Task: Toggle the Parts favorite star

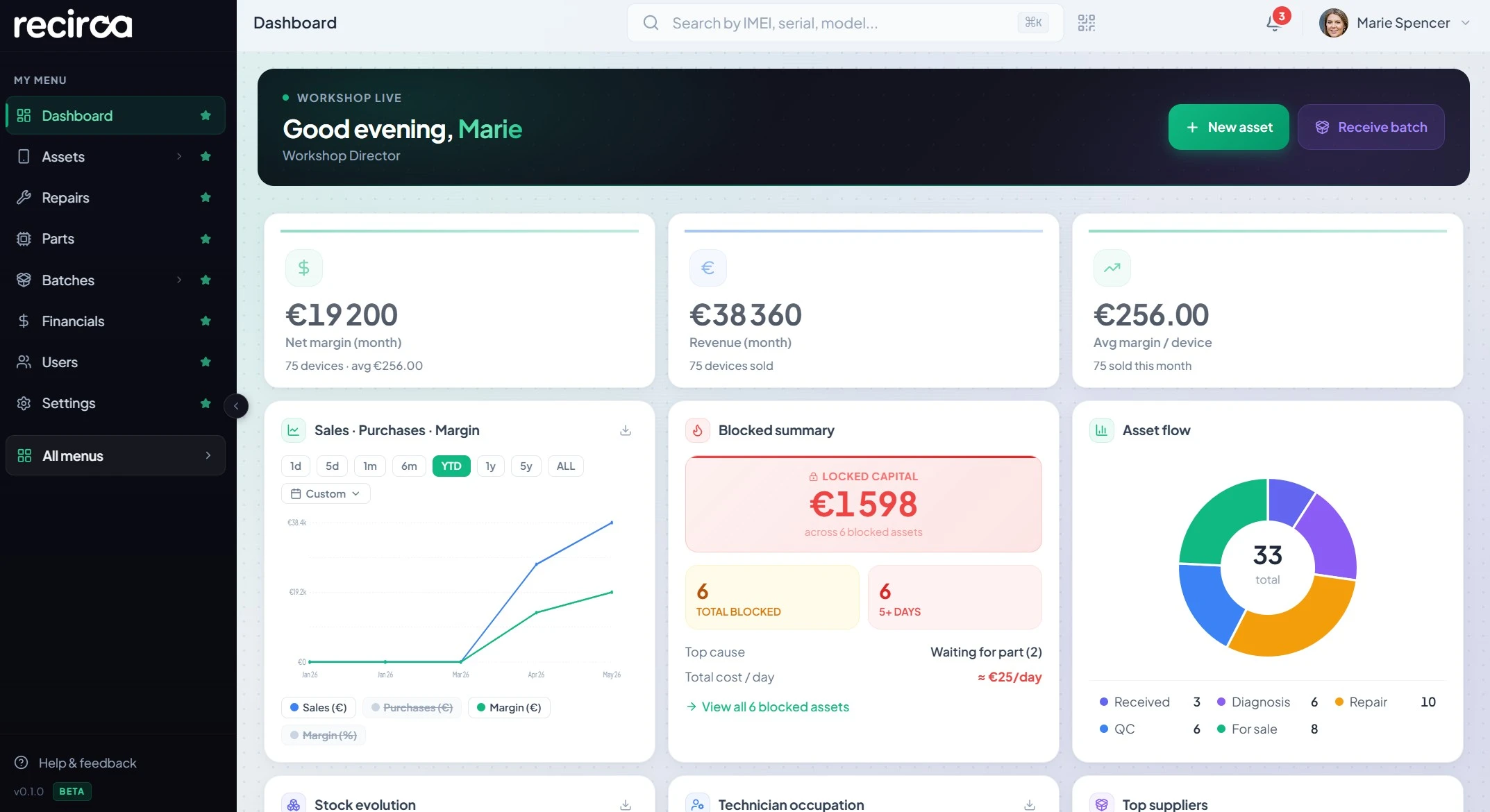Action: (x=206, y=239)
